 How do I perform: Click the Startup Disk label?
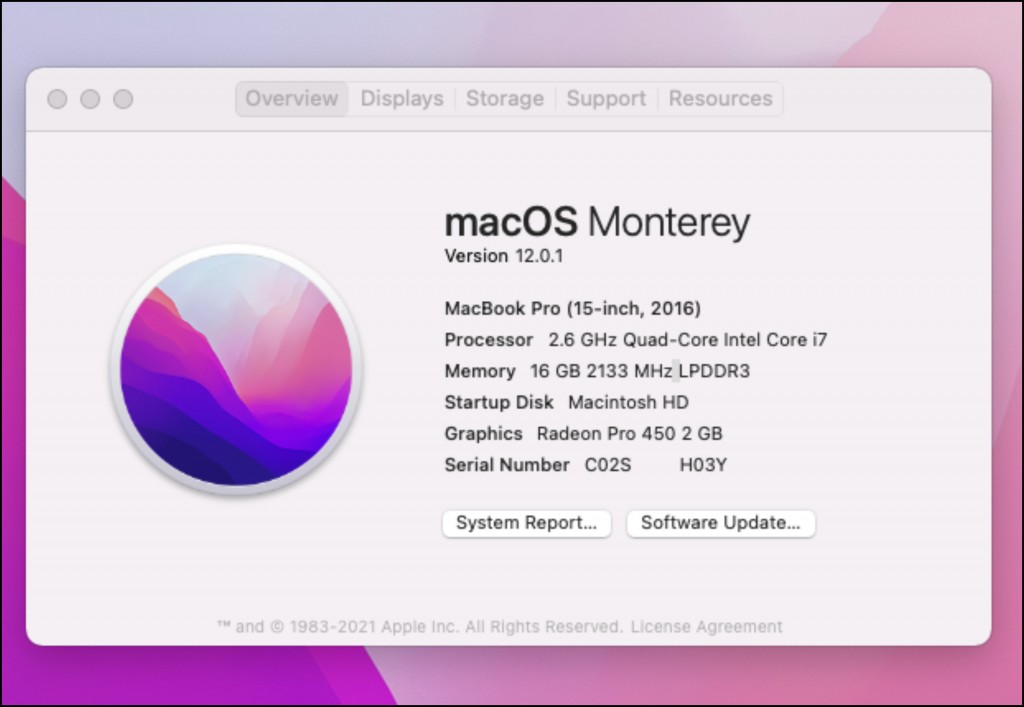[x=499, y=402]
